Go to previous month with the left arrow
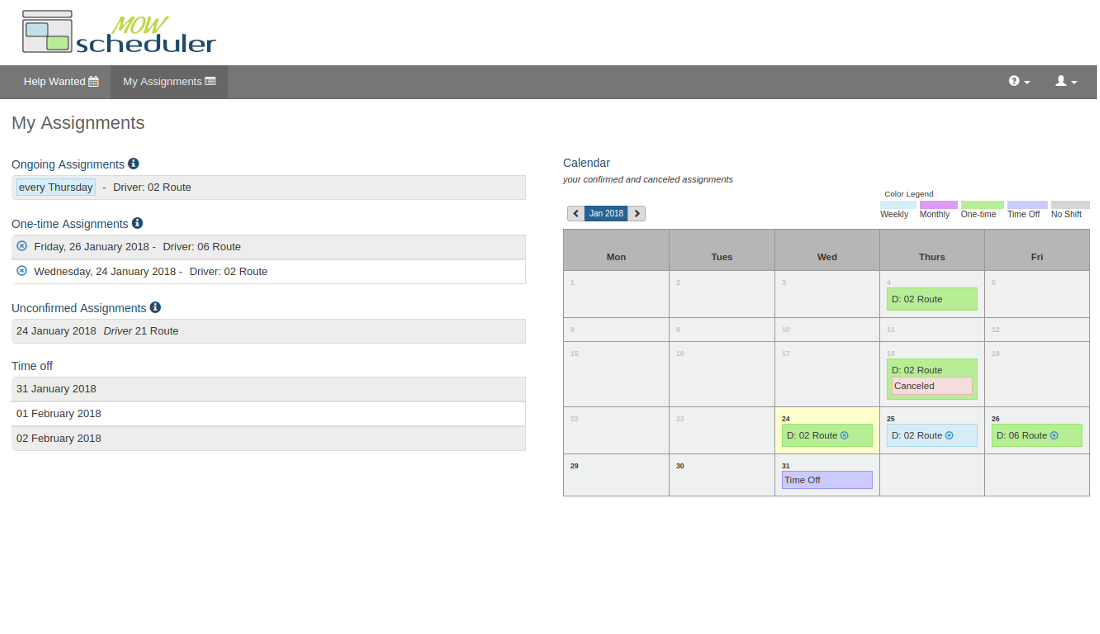This screenshot has width=1100, height=634. [575, 213]
